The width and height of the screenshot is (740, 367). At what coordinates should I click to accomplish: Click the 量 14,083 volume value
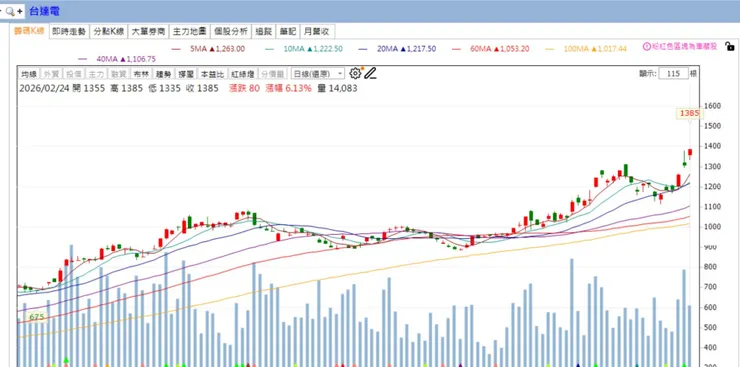[337, 88]
